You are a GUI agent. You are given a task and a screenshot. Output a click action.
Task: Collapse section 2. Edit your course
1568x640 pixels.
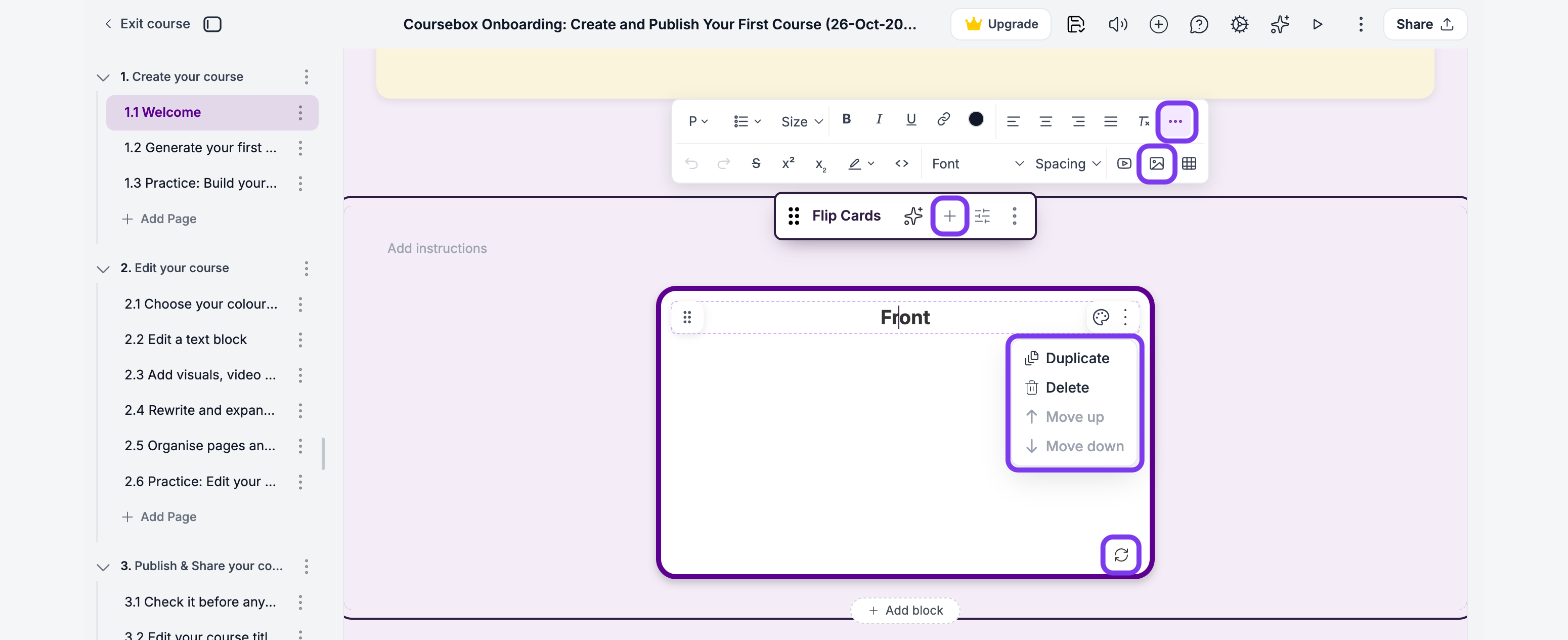[102, 268]
